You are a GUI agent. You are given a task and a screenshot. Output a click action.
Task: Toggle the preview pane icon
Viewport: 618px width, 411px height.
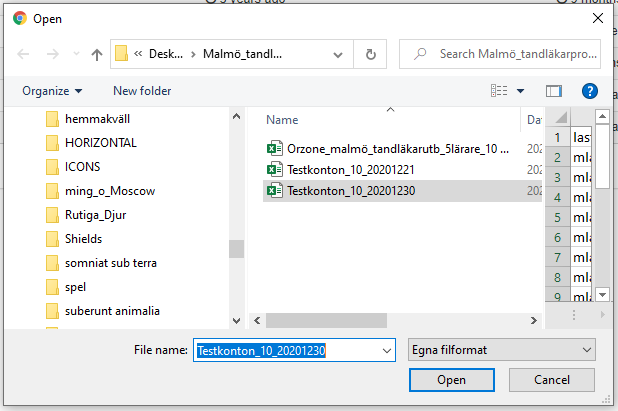pos(554,91)
